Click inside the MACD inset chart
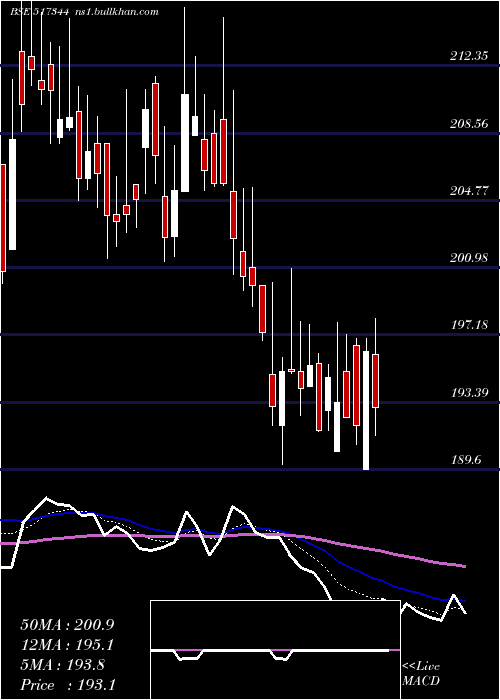This screenshot has width=500, height=700. [275, 650]
